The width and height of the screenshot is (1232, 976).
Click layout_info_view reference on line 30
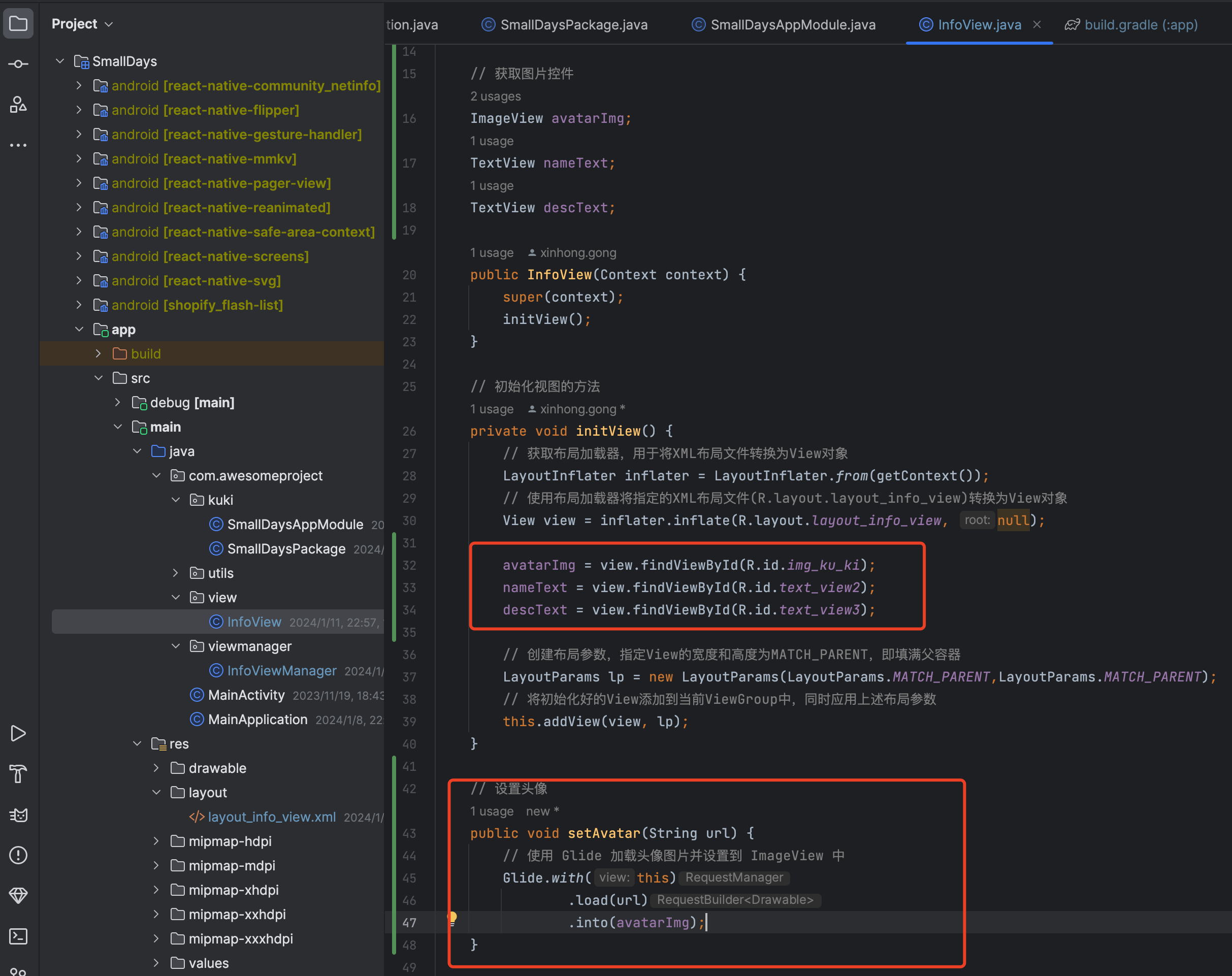[877, 520]
